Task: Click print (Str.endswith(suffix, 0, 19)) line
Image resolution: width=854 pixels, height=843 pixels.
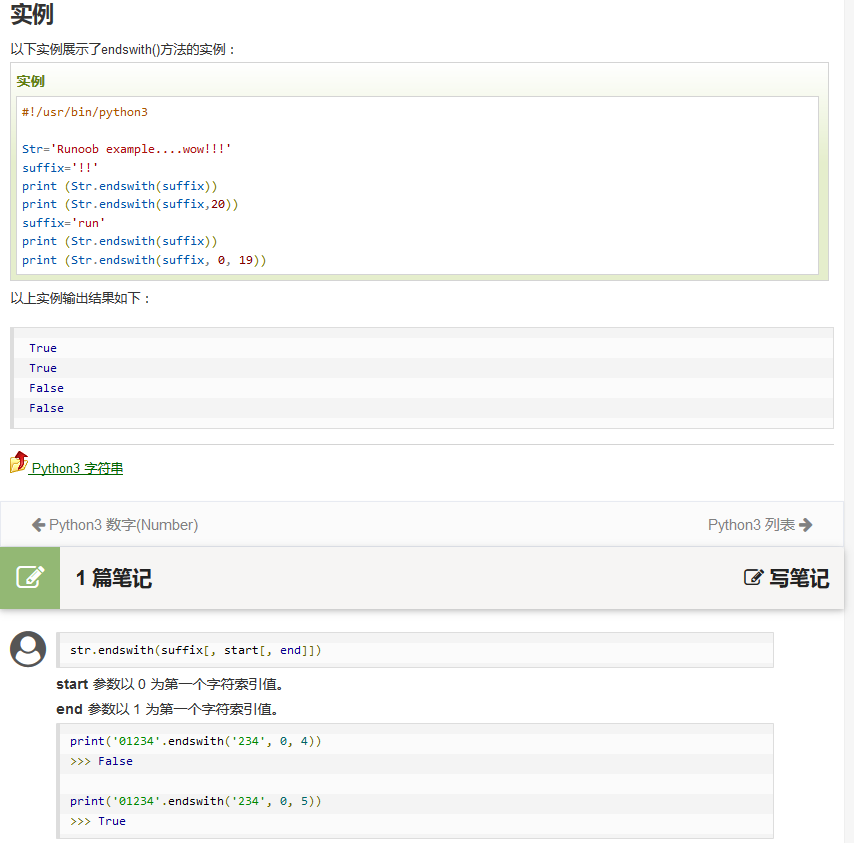Action: pyautogui.click(x=144, y=260)
